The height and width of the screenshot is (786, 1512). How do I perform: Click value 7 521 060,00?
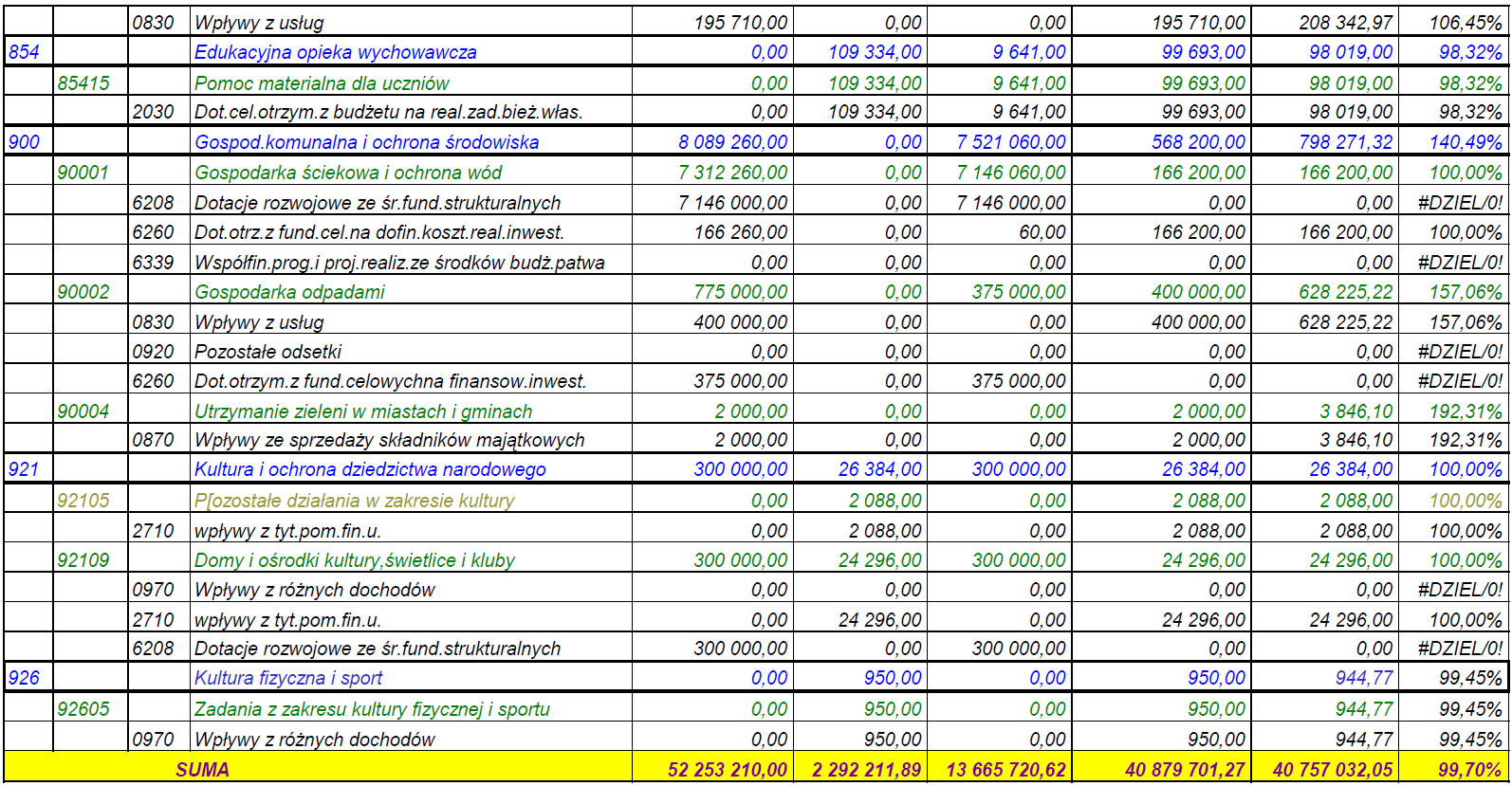[x=1011, y=142]
